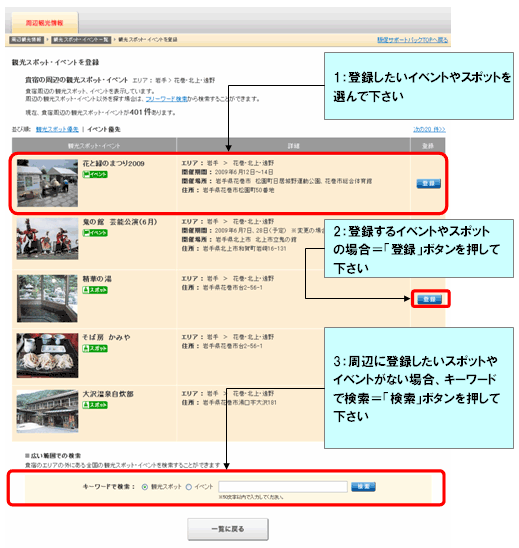Click the そば房 かみや title text

coord(106,337)
